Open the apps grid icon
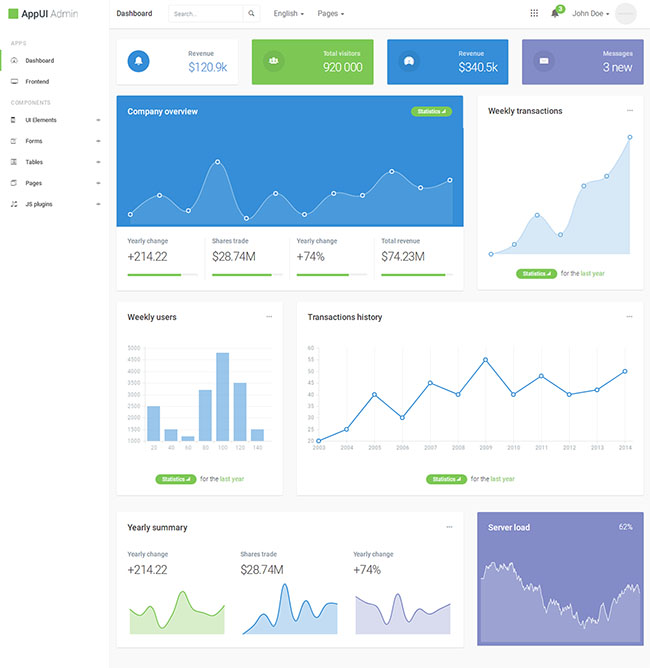 (534, 14)
